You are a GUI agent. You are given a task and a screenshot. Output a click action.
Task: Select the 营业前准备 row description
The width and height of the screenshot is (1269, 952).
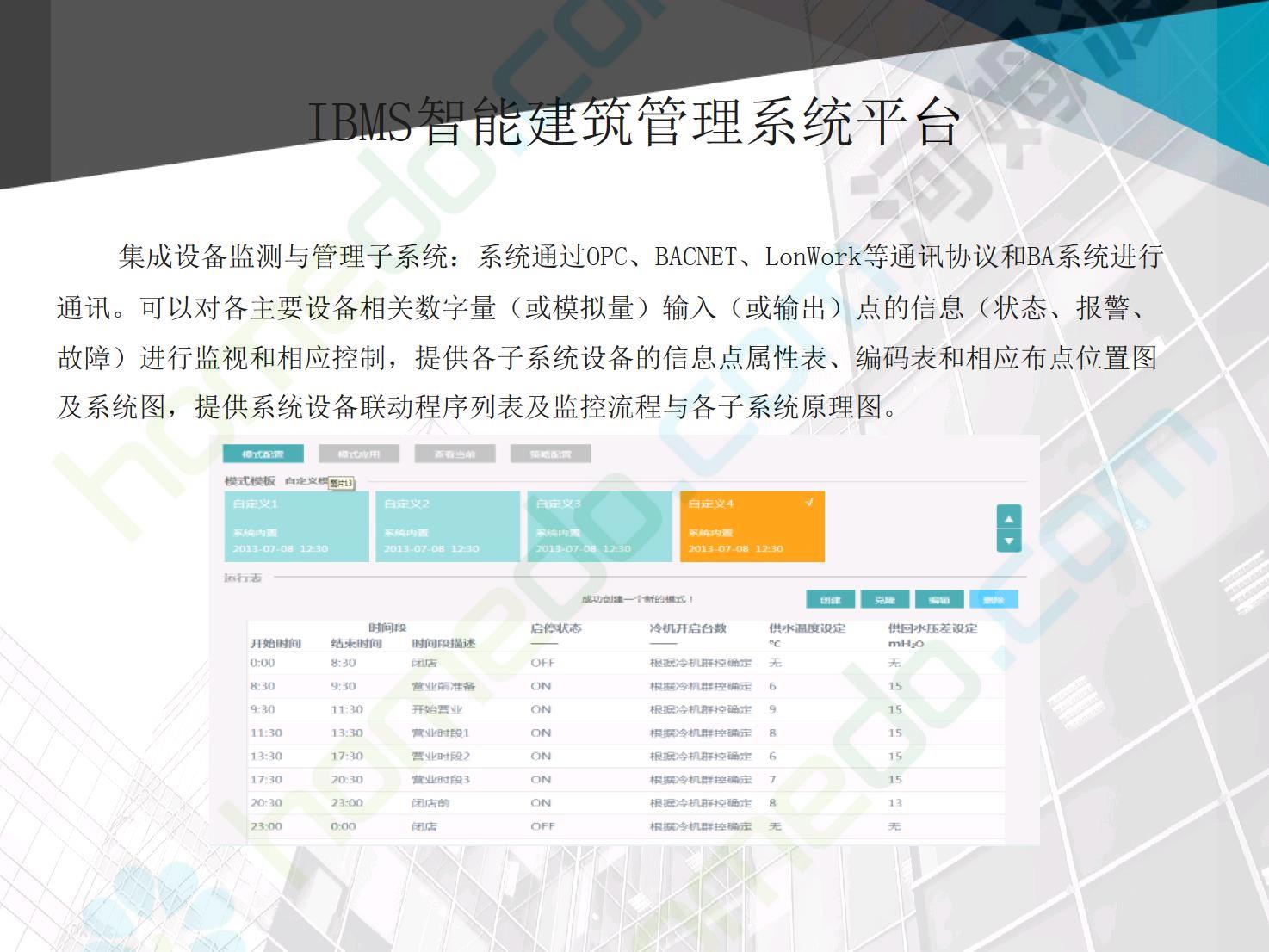pyautogui.click(x=443, y=686)
